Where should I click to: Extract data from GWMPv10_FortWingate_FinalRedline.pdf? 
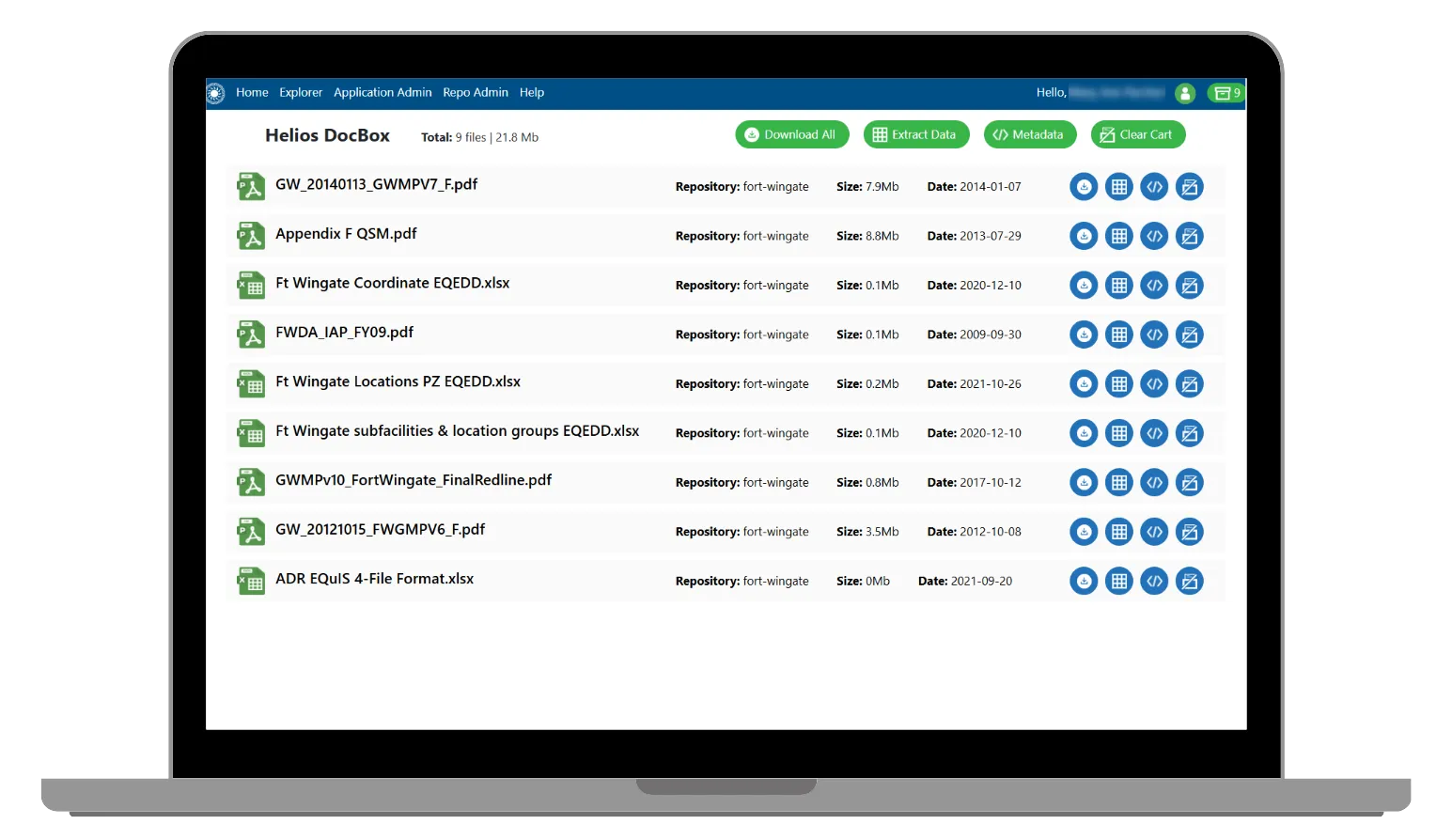pyautogui.click(x=1119, y=483)
